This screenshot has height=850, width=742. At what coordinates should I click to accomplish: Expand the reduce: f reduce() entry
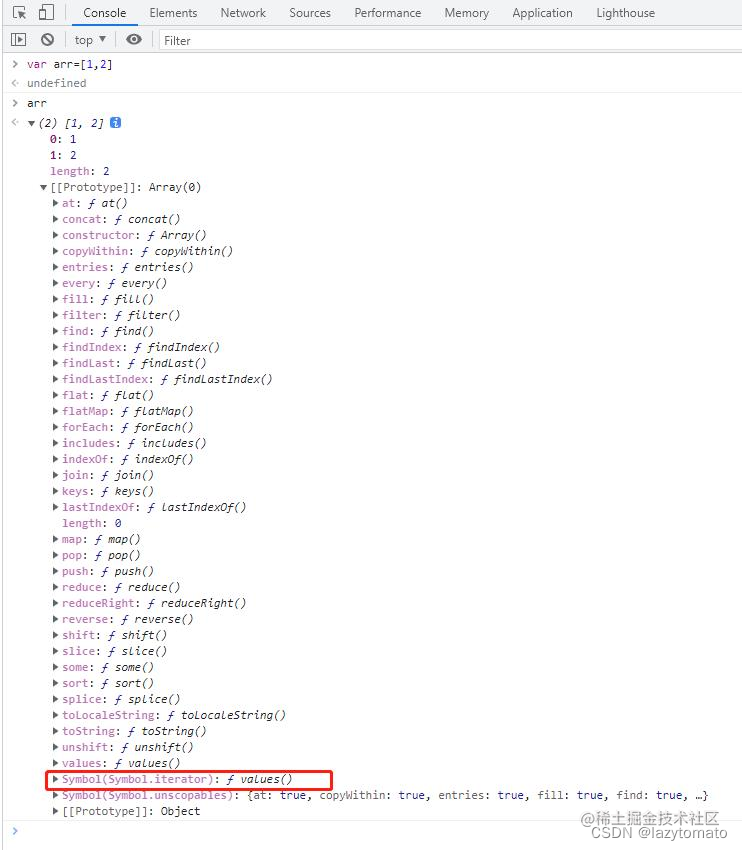coord(55,587)
